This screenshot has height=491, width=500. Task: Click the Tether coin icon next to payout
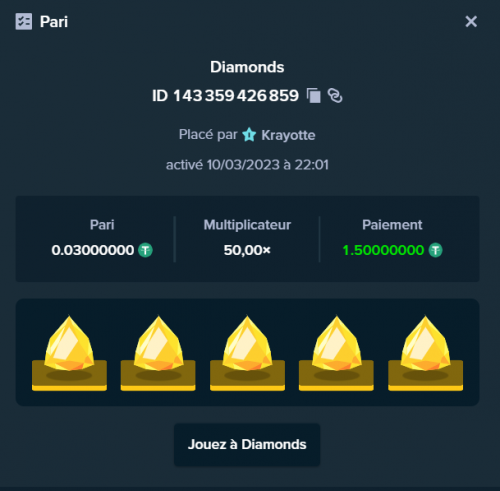435,250
